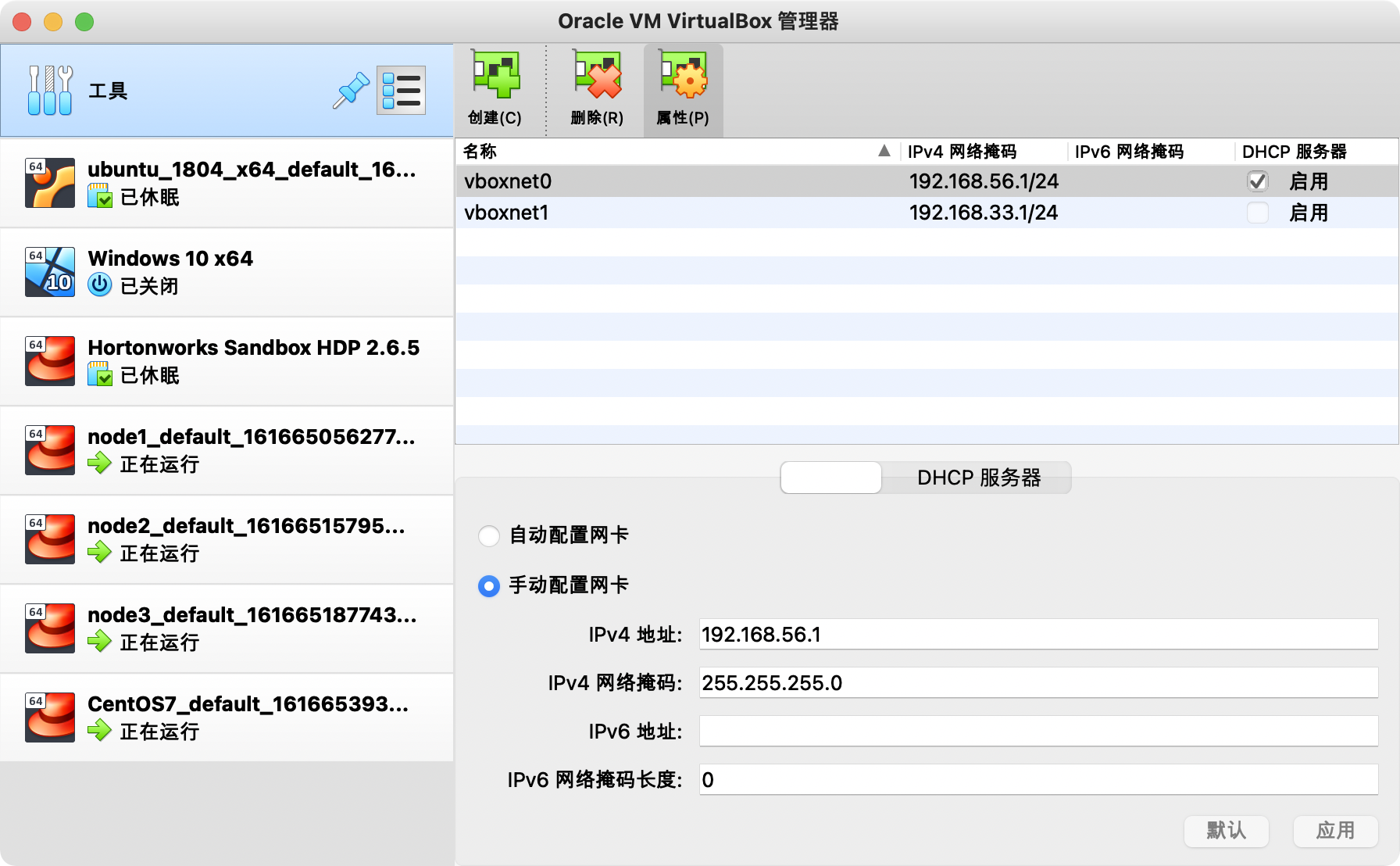Screen dimensions: 1400x866
Task: Click the 应用 (Apply) button
Action: [x=1335, y=831]
